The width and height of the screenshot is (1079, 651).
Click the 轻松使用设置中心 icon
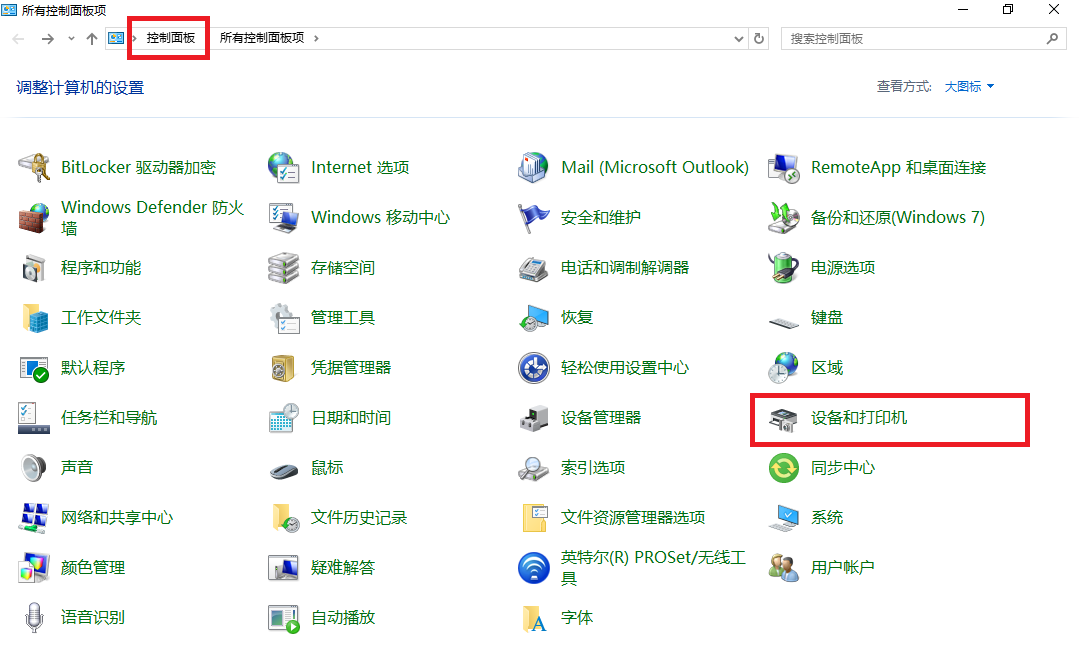pyautogui.click(x=534, y=367)
